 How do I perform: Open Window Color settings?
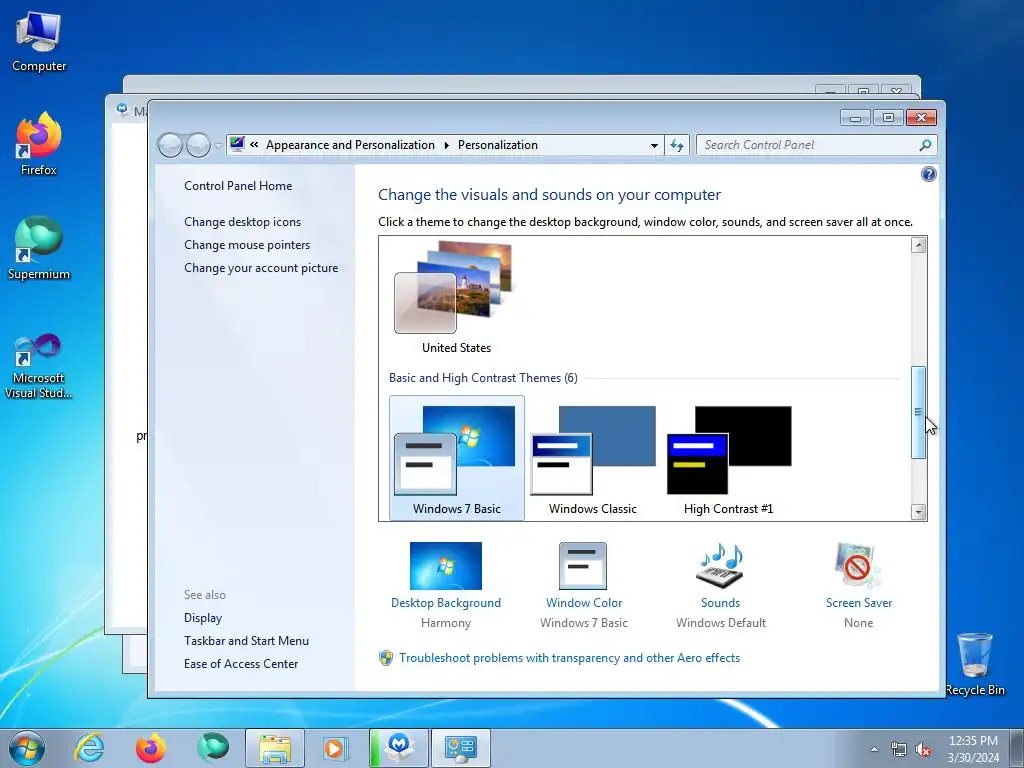tap(584, 584)
